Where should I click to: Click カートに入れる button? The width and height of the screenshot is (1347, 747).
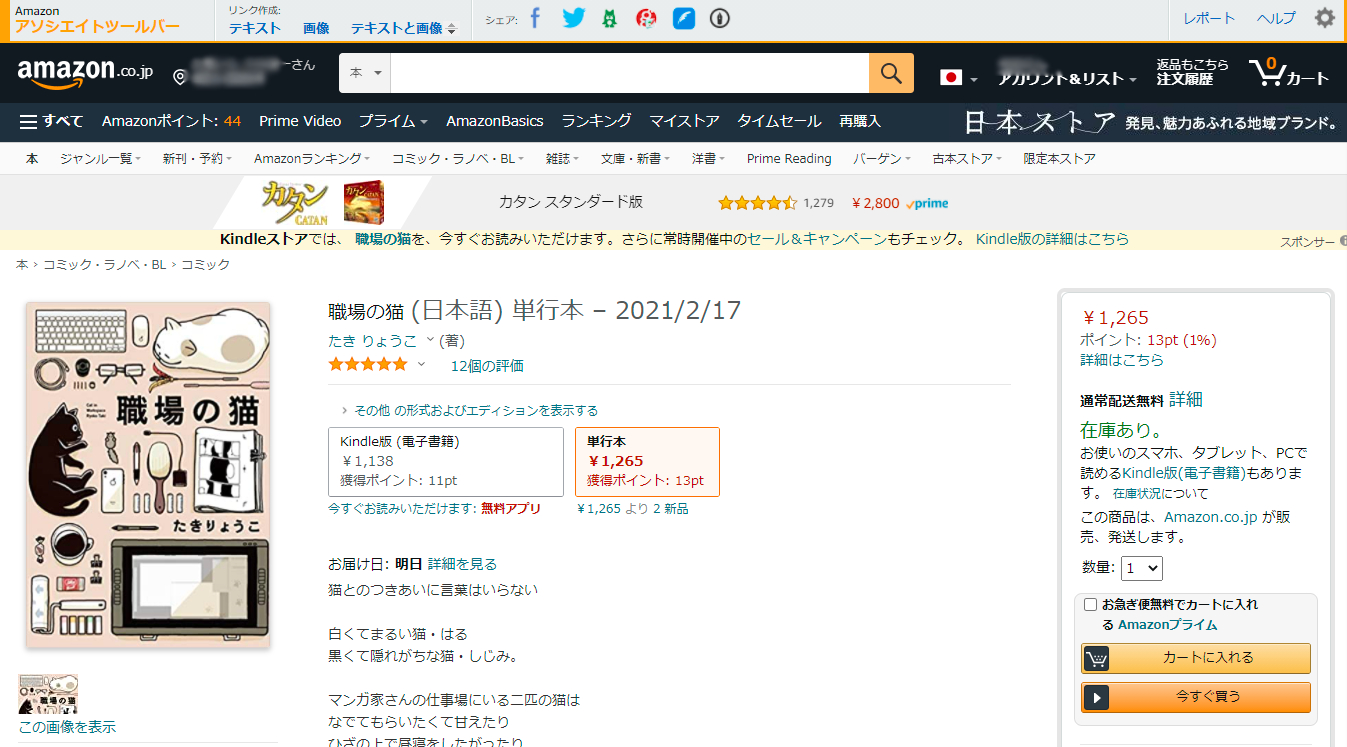pyautogui.click(x=1196, y=658)
